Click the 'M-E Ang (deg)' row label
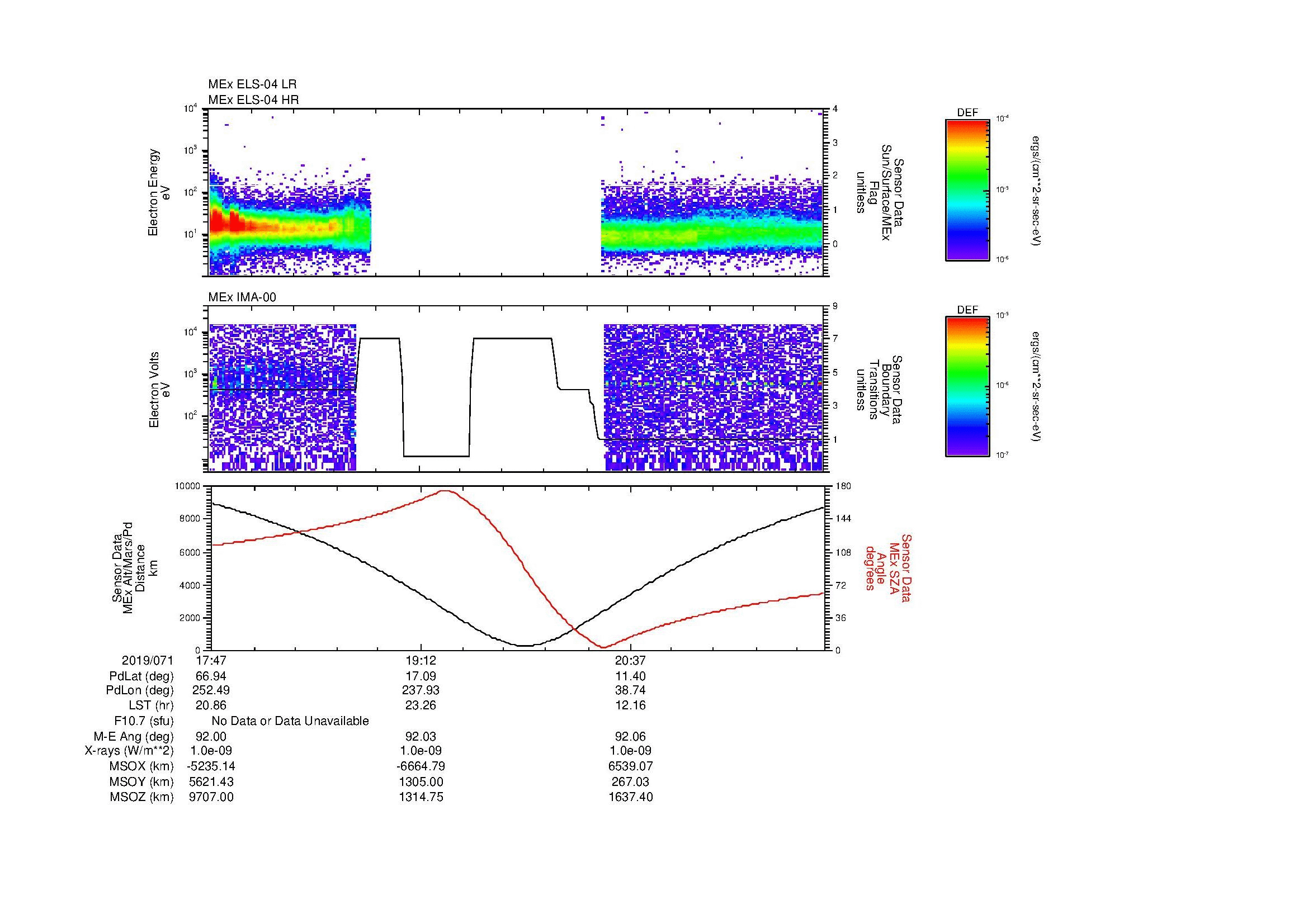 point(133,737)
